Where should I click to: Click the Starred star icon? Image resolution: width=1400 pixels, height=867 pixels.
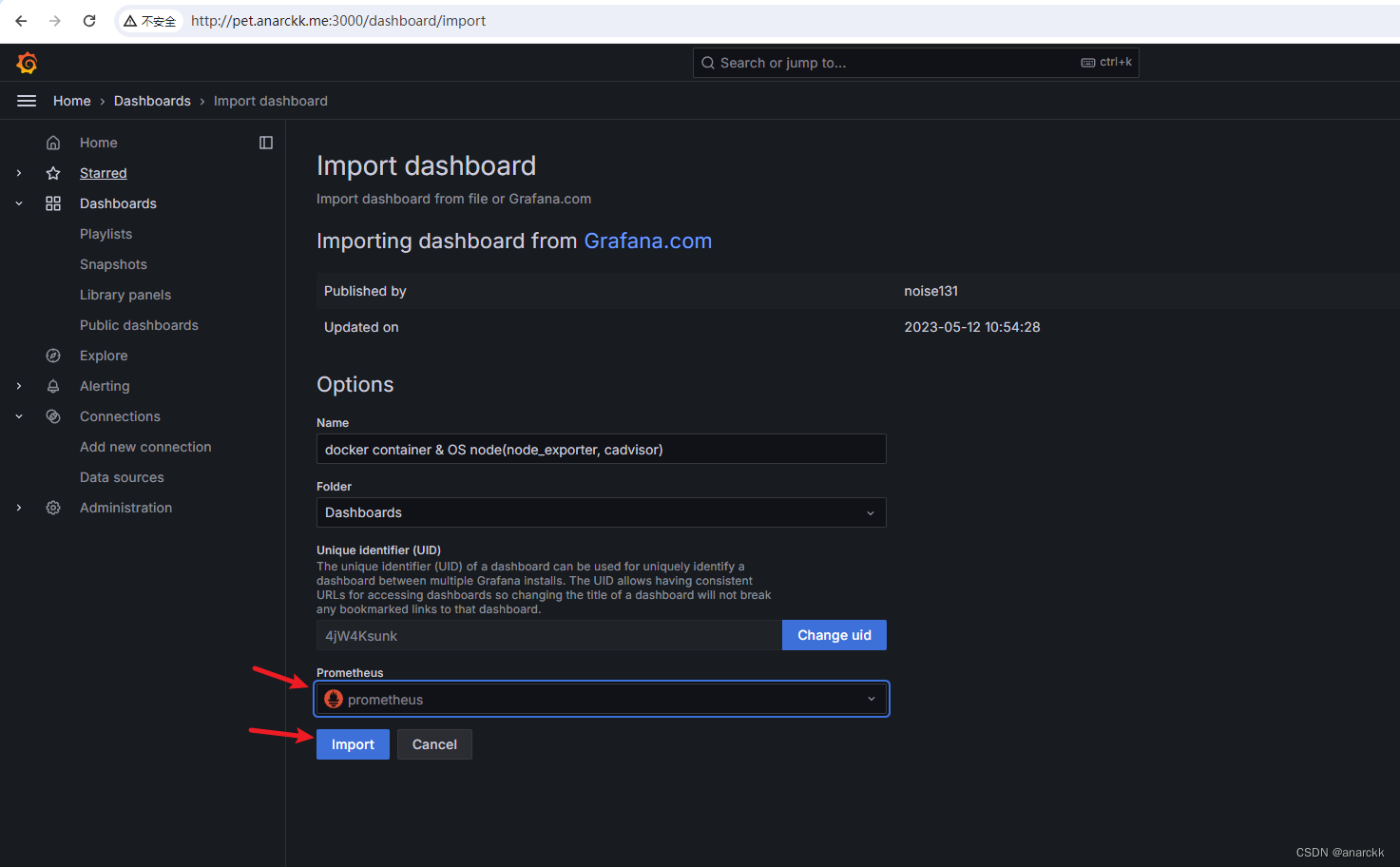coord(53,173)
